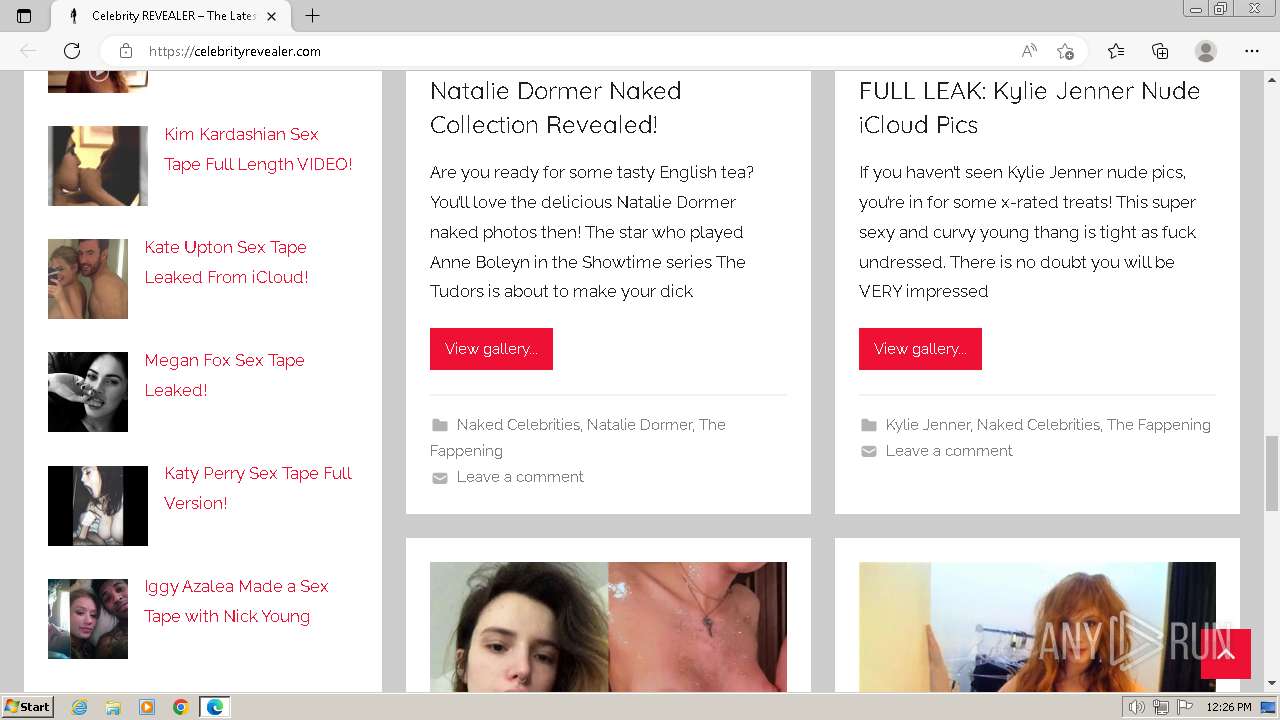Click the red back-to-top arrow button

1226,654
